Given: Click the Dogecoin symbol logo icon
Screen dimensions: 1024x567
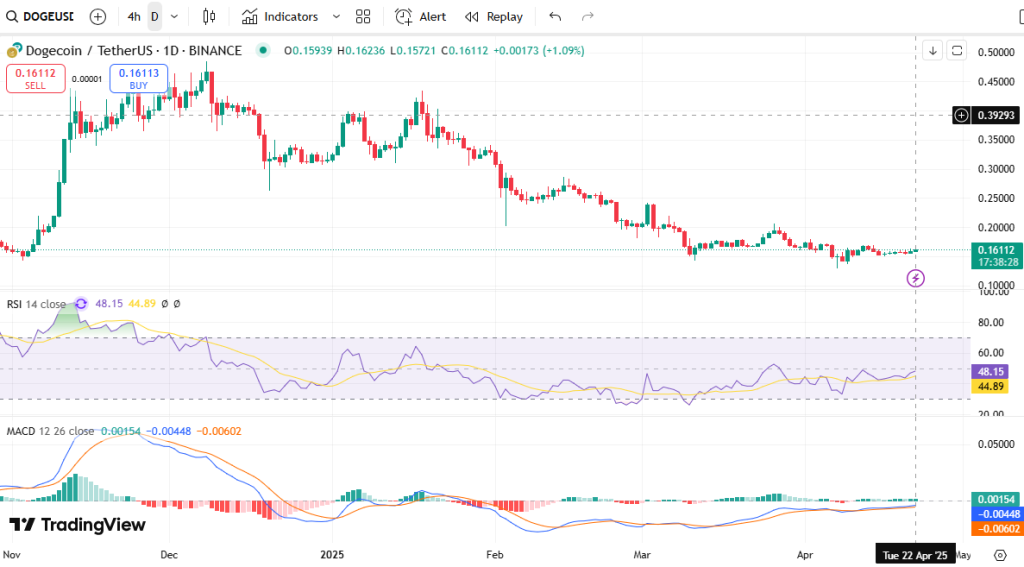Looking at the screenshot, I should (14, 50).
